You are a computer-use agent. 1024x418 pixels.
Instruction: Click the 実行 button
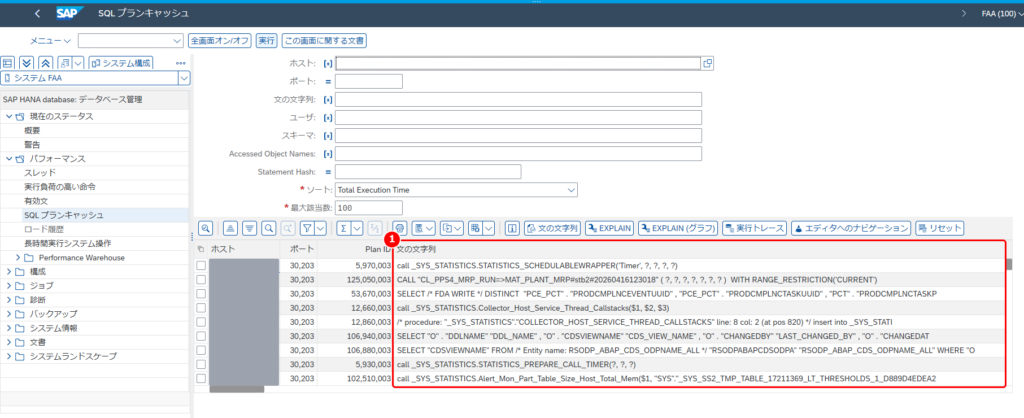click(266, 40)
